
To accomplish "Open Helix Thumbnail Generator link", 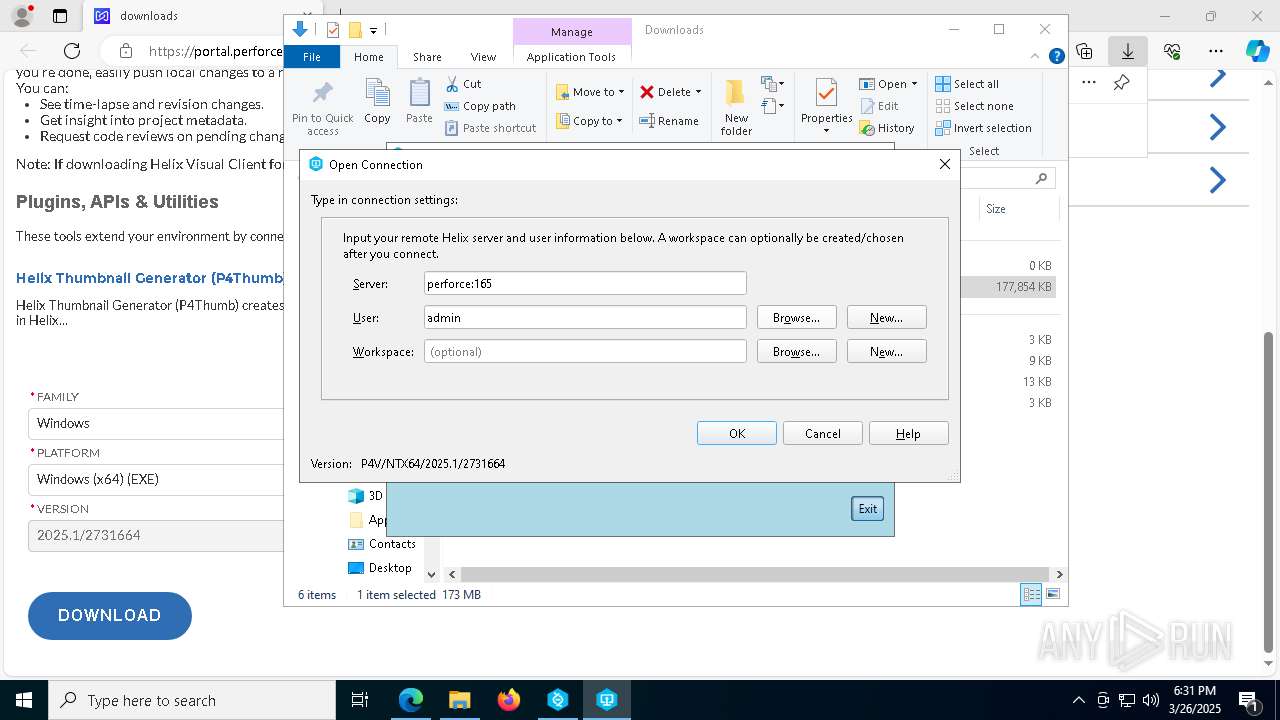I will click(150, 278).
